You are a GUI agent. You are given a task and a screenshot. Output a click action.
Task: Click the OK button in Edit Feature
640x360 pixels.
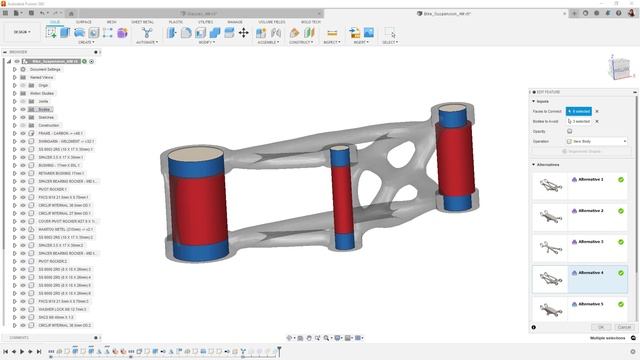coord(601,327)
